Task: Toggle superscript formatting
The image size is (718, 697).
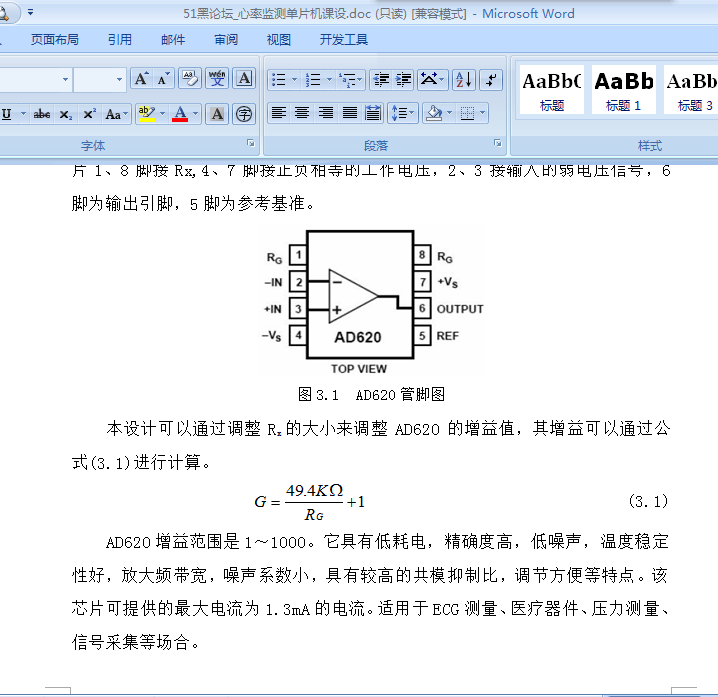Action: 89,114
